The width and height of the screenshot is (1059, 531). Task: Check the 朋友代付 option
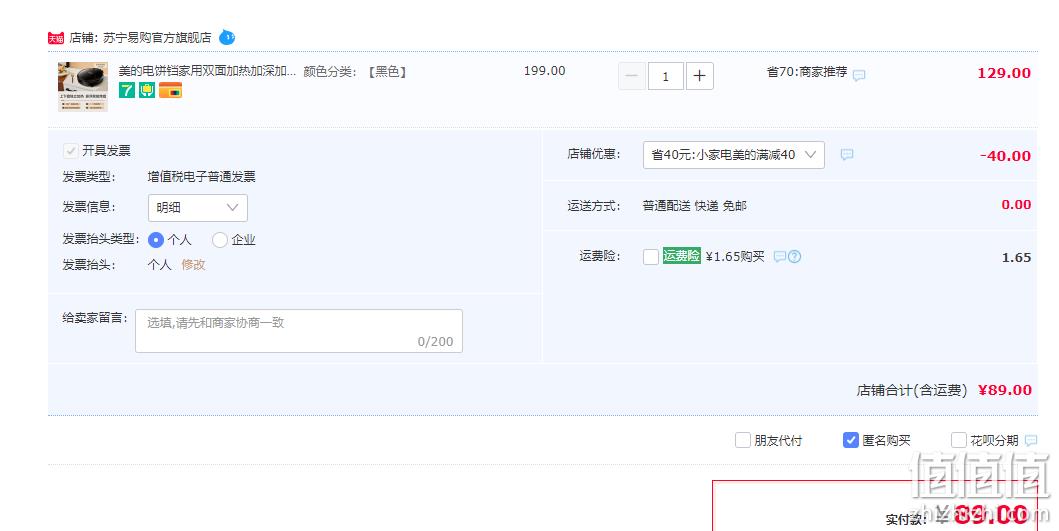742,440
